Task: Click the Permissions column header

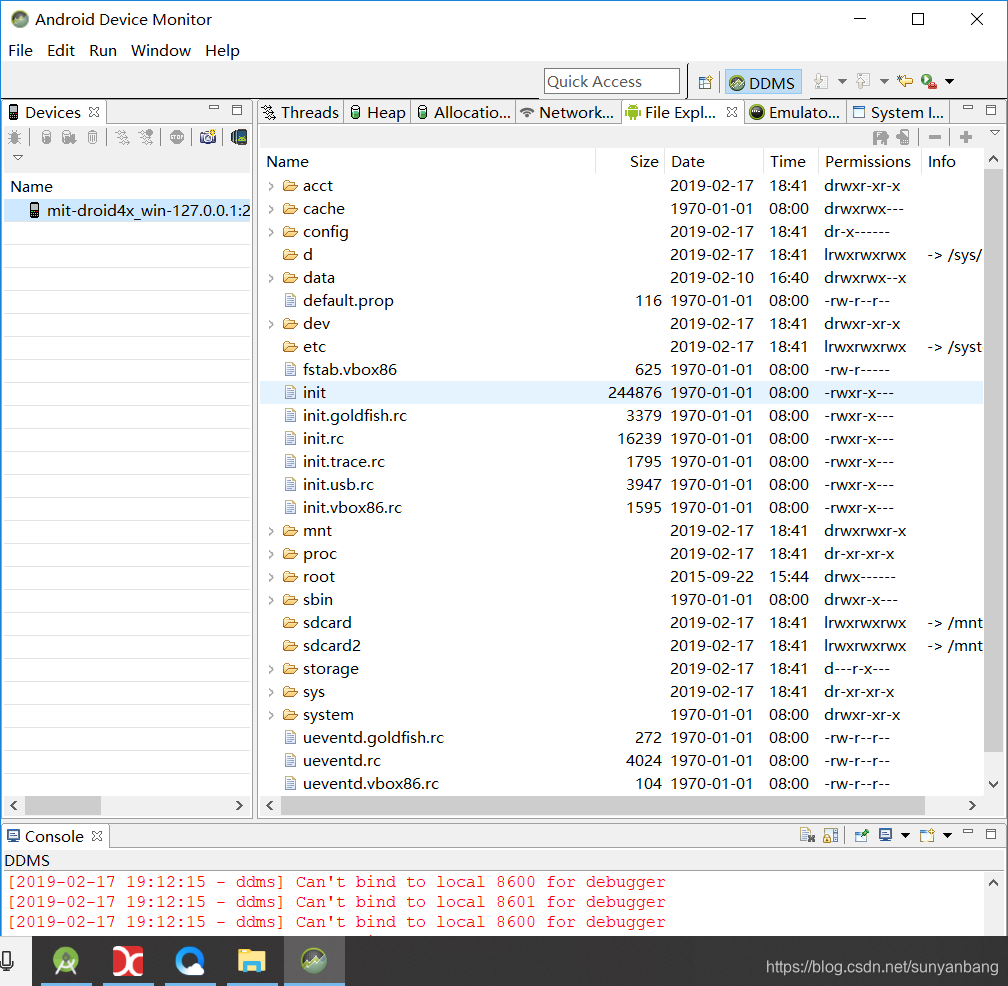Action: pyautogui.click(x=868, y=162)
